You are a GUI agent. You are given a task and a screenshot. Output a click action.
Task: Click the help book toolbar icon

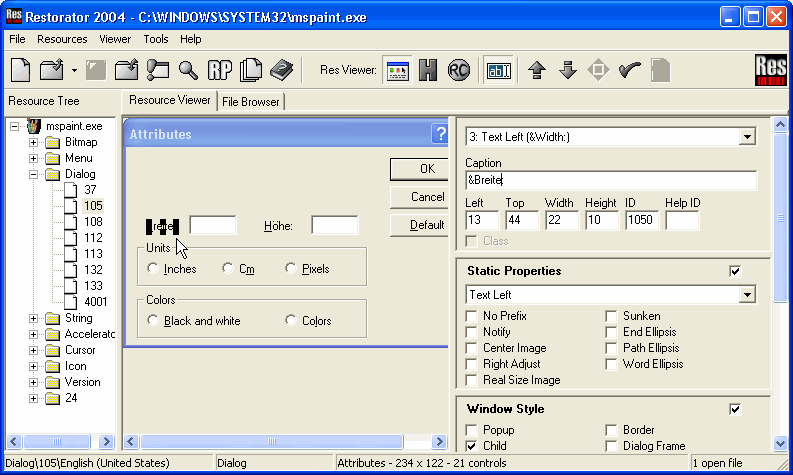pos(282,70)
